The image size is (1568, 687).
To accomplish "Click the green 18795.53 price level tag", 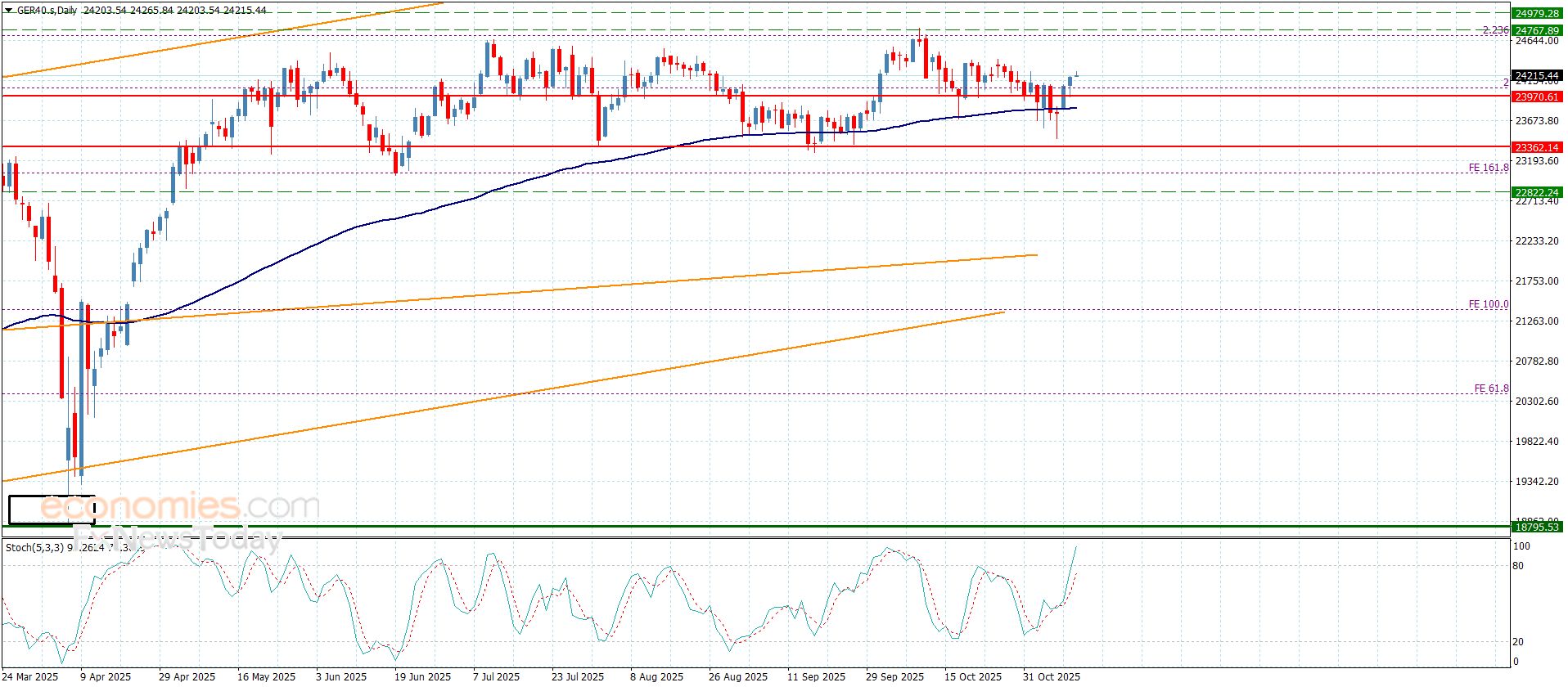I will [1536, 527].
